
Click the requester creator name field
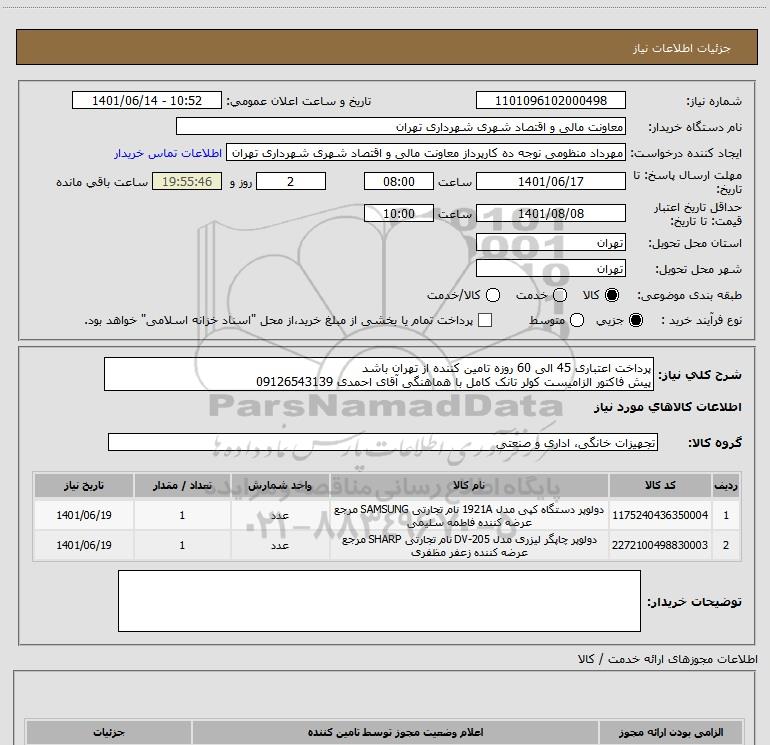coord(426,153)
